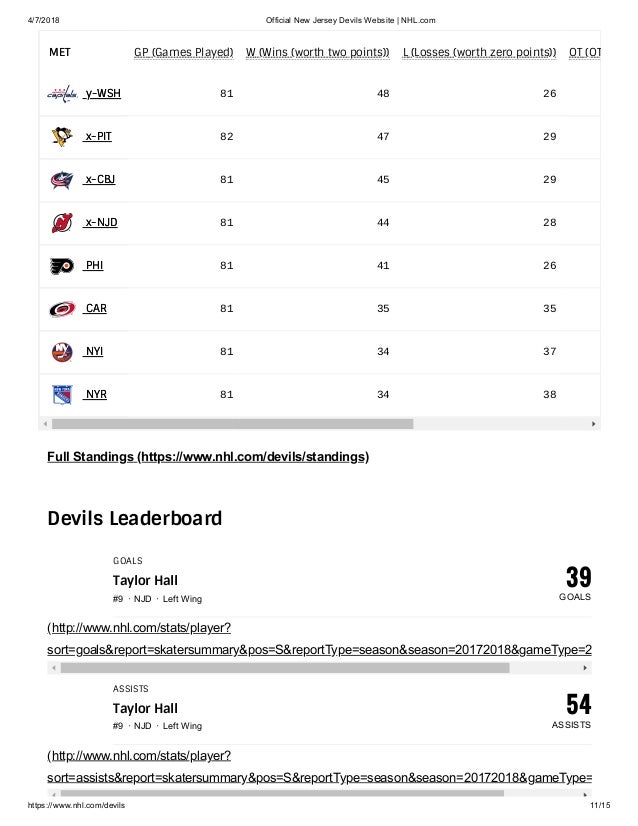Click right scroll arrow under goals link
Image resolution: width=638 pixels, height=826 pixels.
(585, 668)
